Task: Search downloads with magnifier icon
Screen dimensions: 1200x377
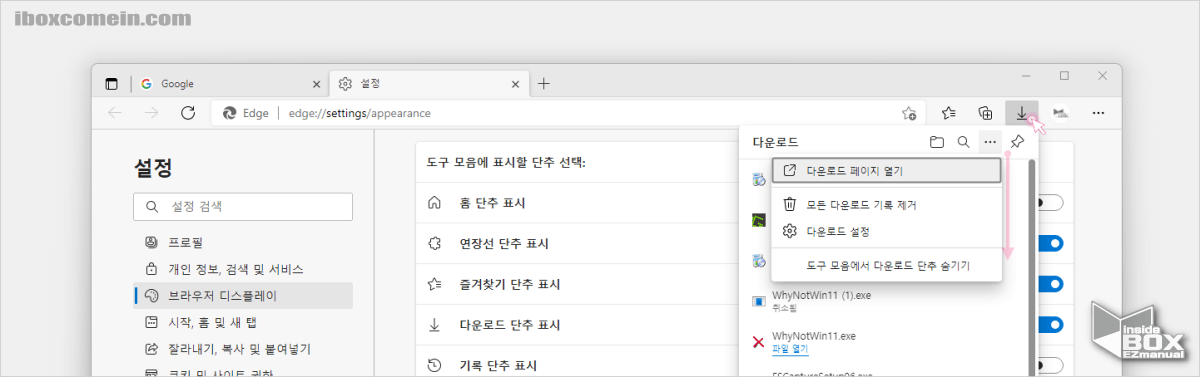Action: tap(963, 142)
